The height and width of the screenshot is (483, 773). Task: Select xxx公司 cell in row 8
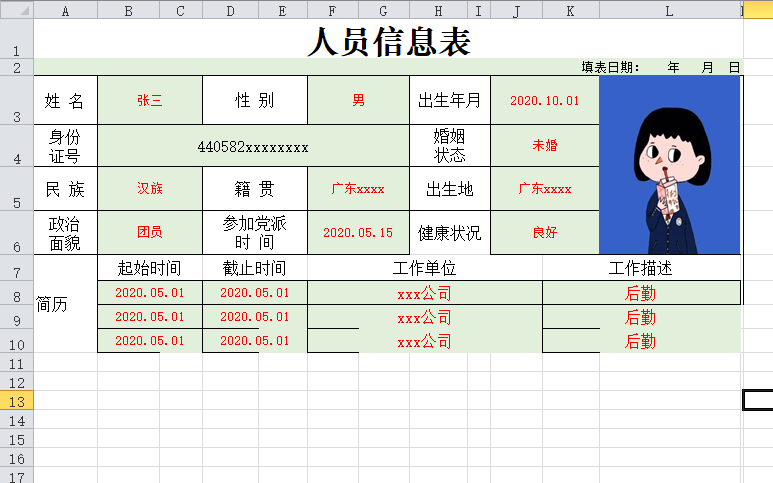click(425, 293)
